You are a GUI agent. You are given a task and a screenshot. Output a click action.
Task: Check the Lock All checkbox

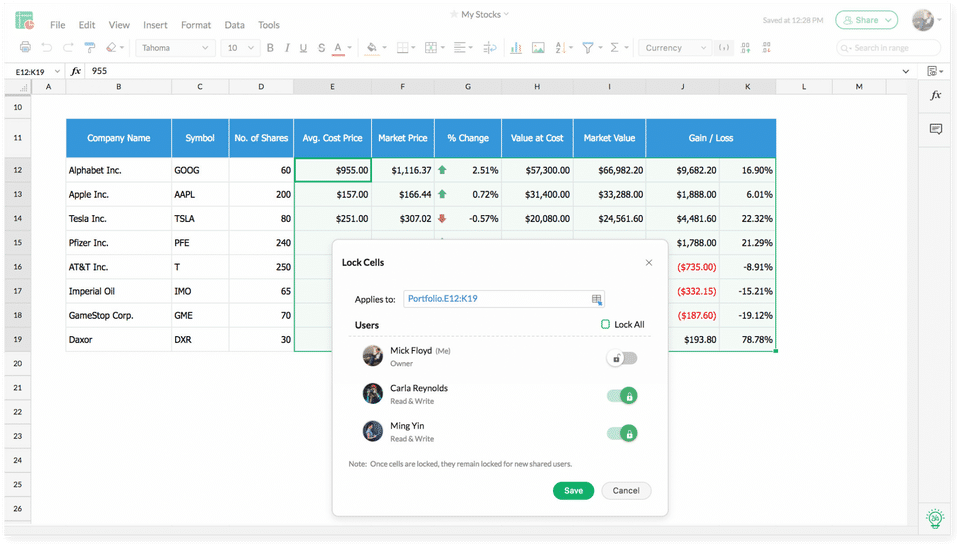(x=606, y=324)
